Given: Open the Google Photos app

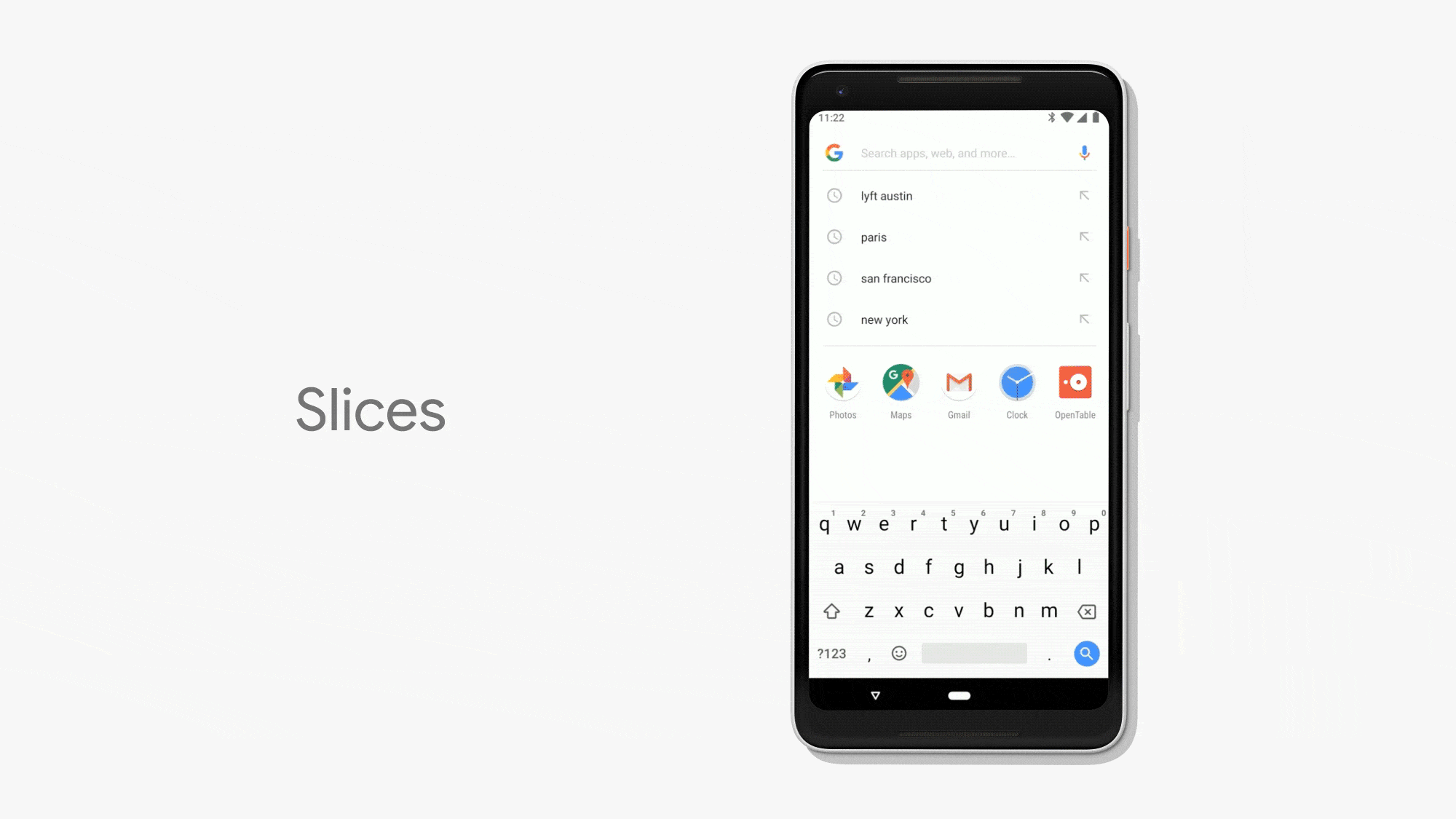Looking at the screenshot, I should tap(843, 382).
